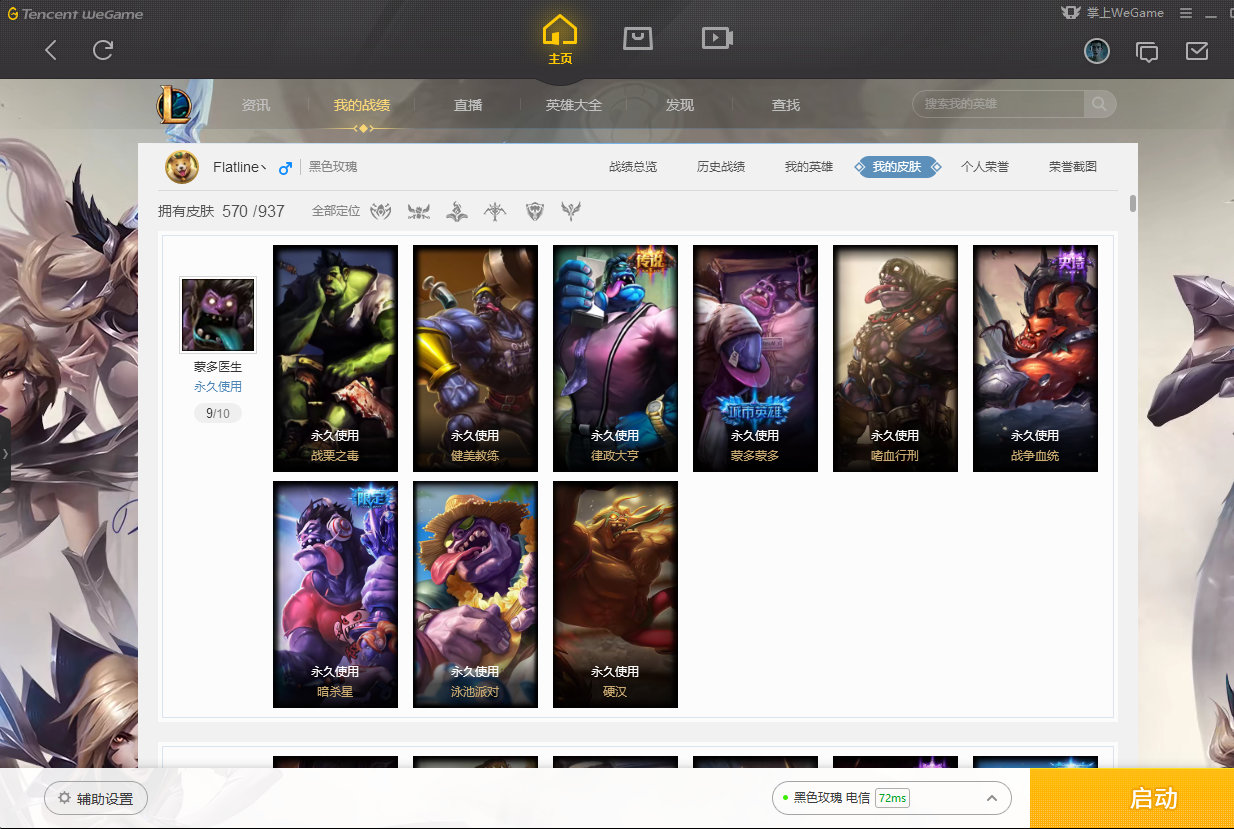This screenshot has height=829, width=1234.
Task: Click the Flatline profile avatar
Action: [x=182, y=167]
